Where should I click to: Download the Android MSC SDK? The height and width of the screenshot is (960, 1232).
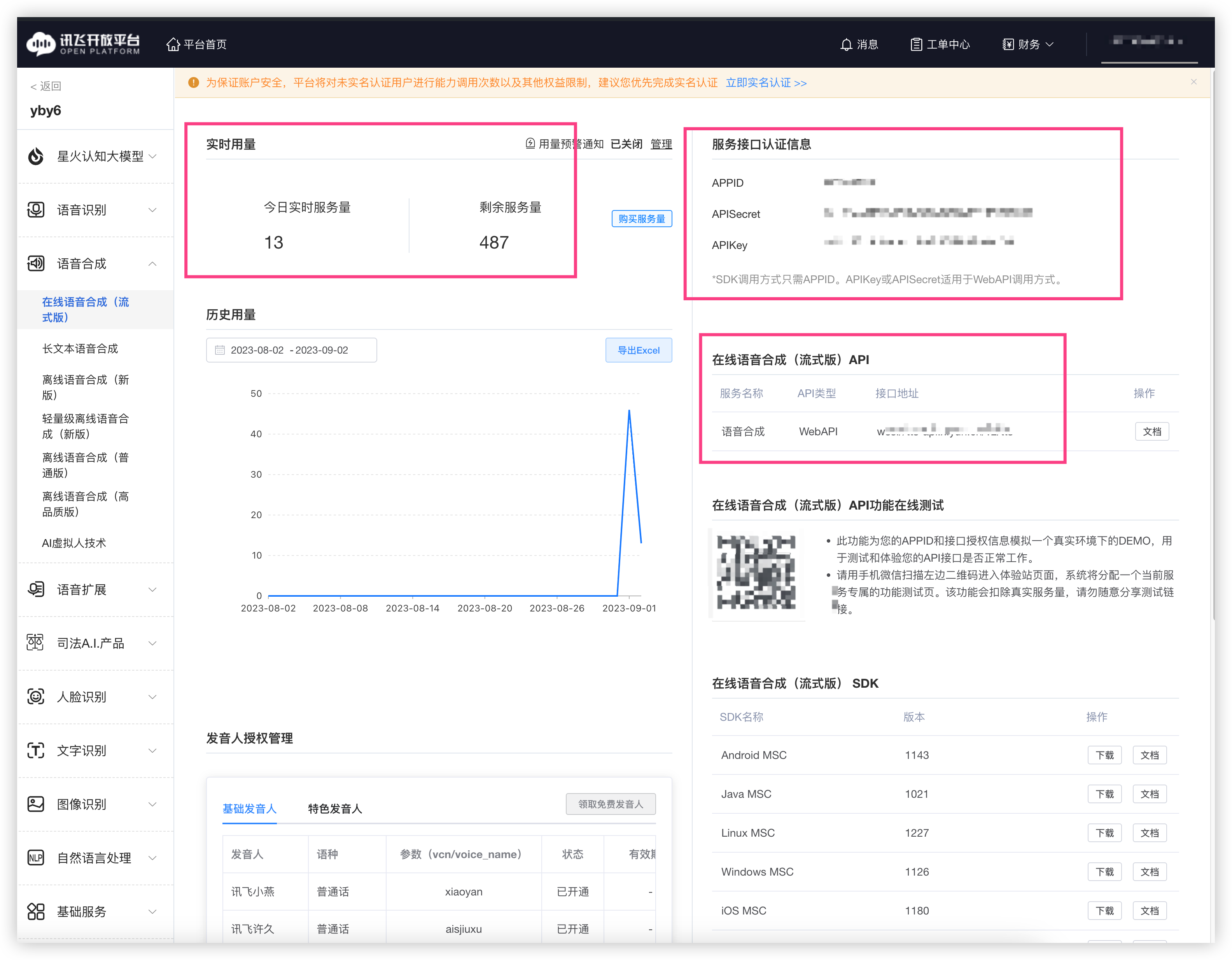click(x=1104, y=755)
